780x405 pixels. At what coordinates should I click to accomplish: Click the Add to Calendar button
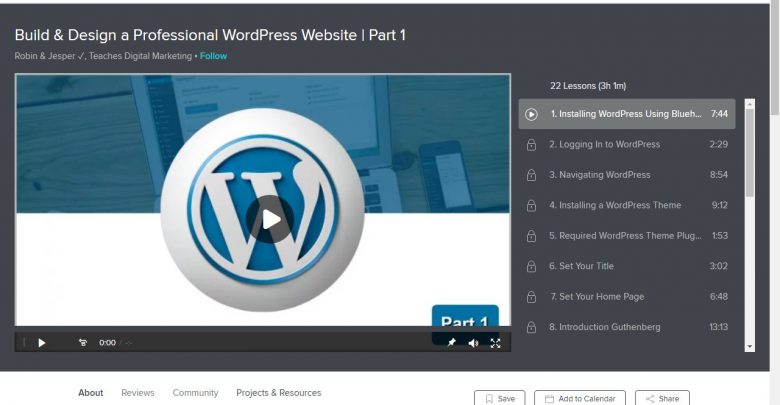tap(580, 398)
